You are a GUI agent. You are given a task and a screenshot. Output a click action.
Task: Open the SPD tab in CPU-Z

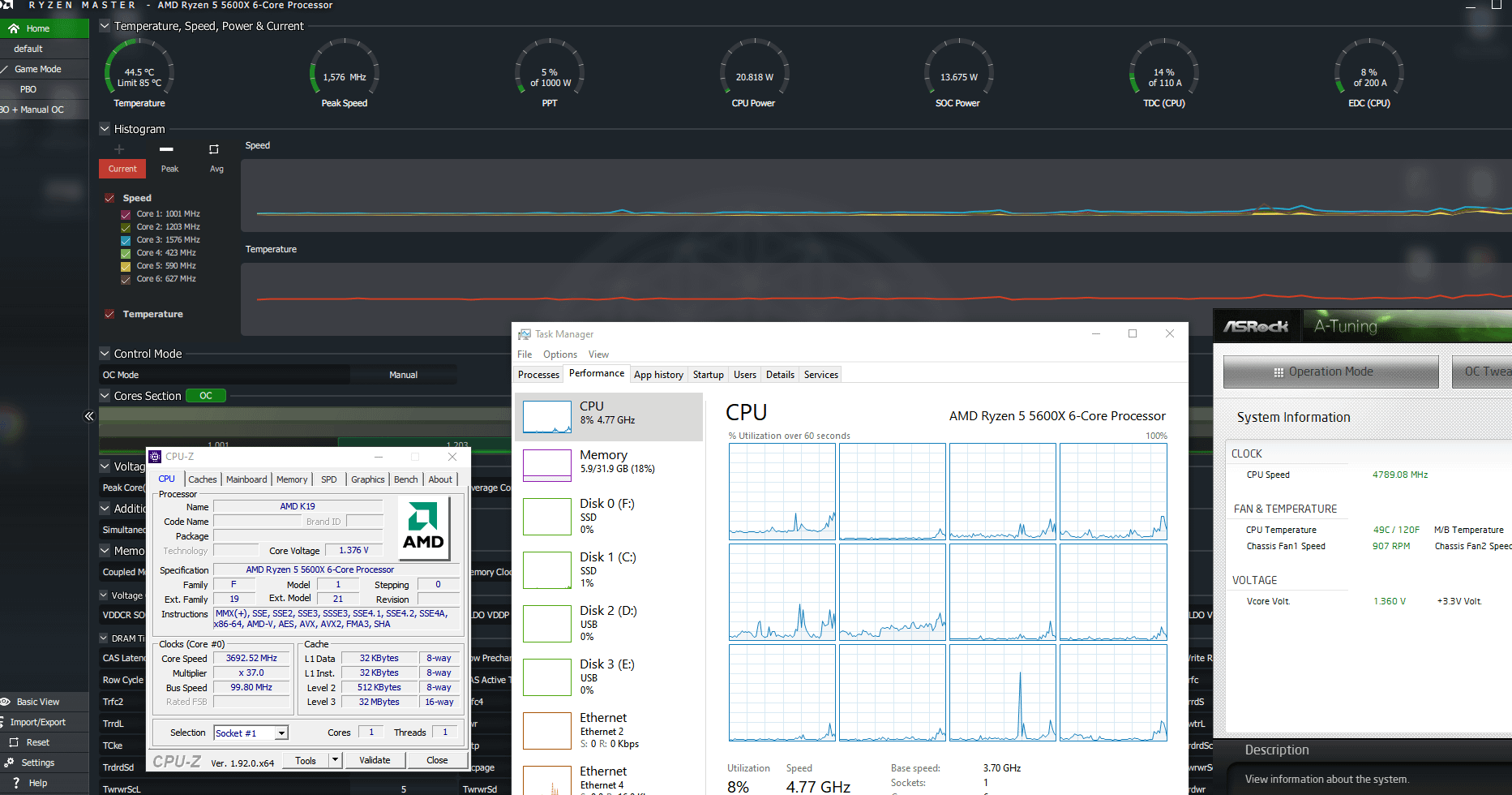tap(329, 479)
